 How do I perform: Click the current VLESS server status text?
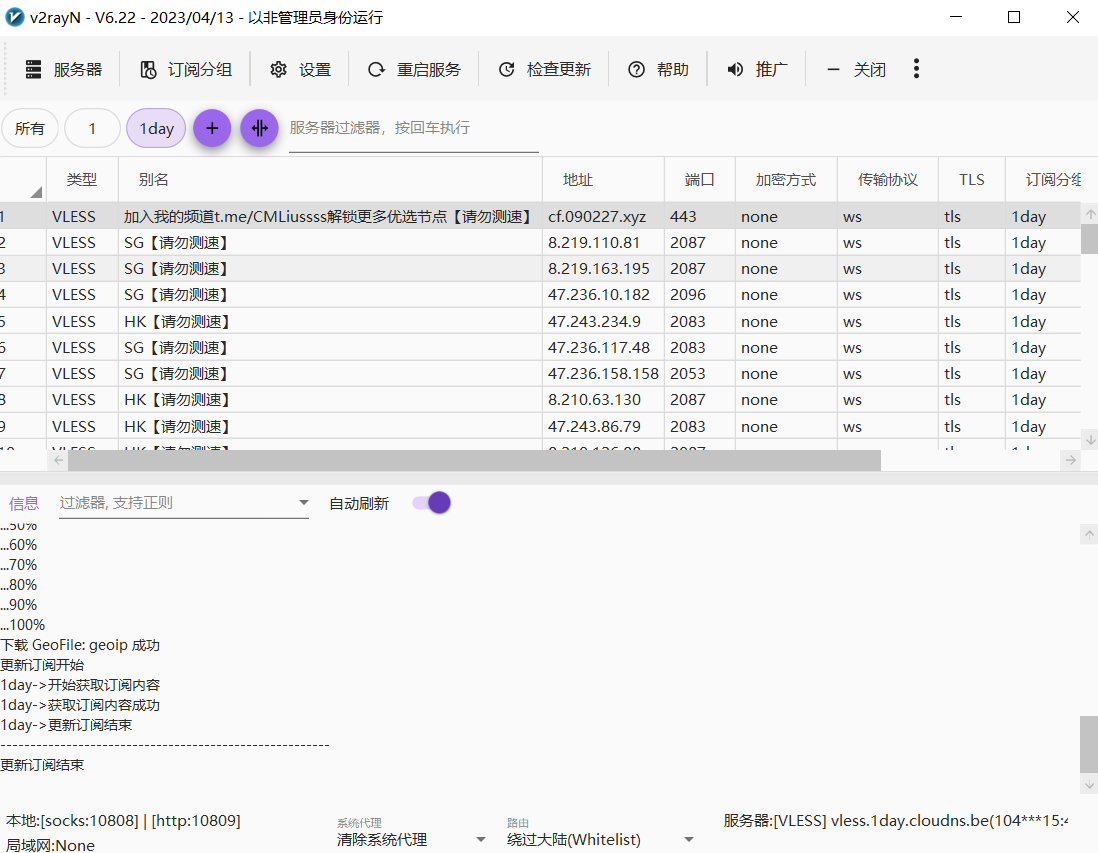point(896,821)
